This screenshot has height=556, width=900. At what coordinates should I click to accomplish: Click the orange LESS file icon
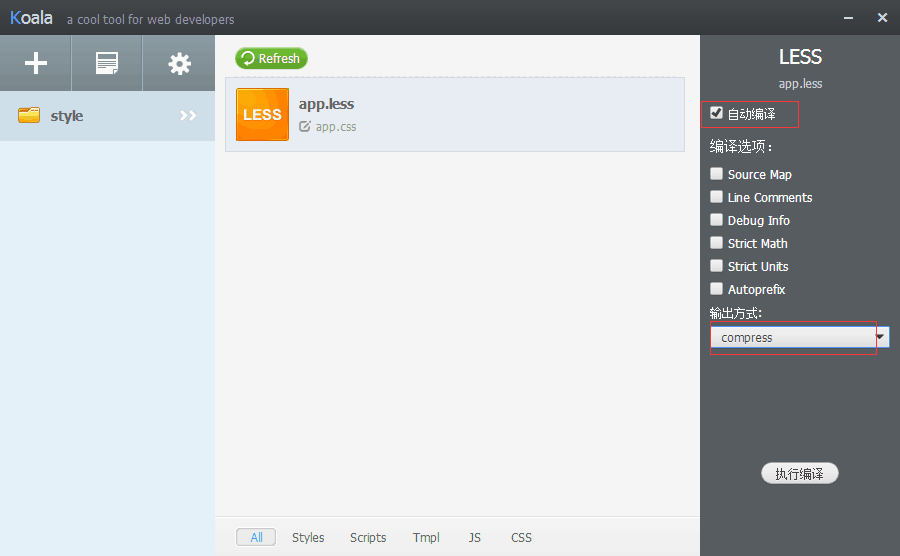click(x=262, y=114)
